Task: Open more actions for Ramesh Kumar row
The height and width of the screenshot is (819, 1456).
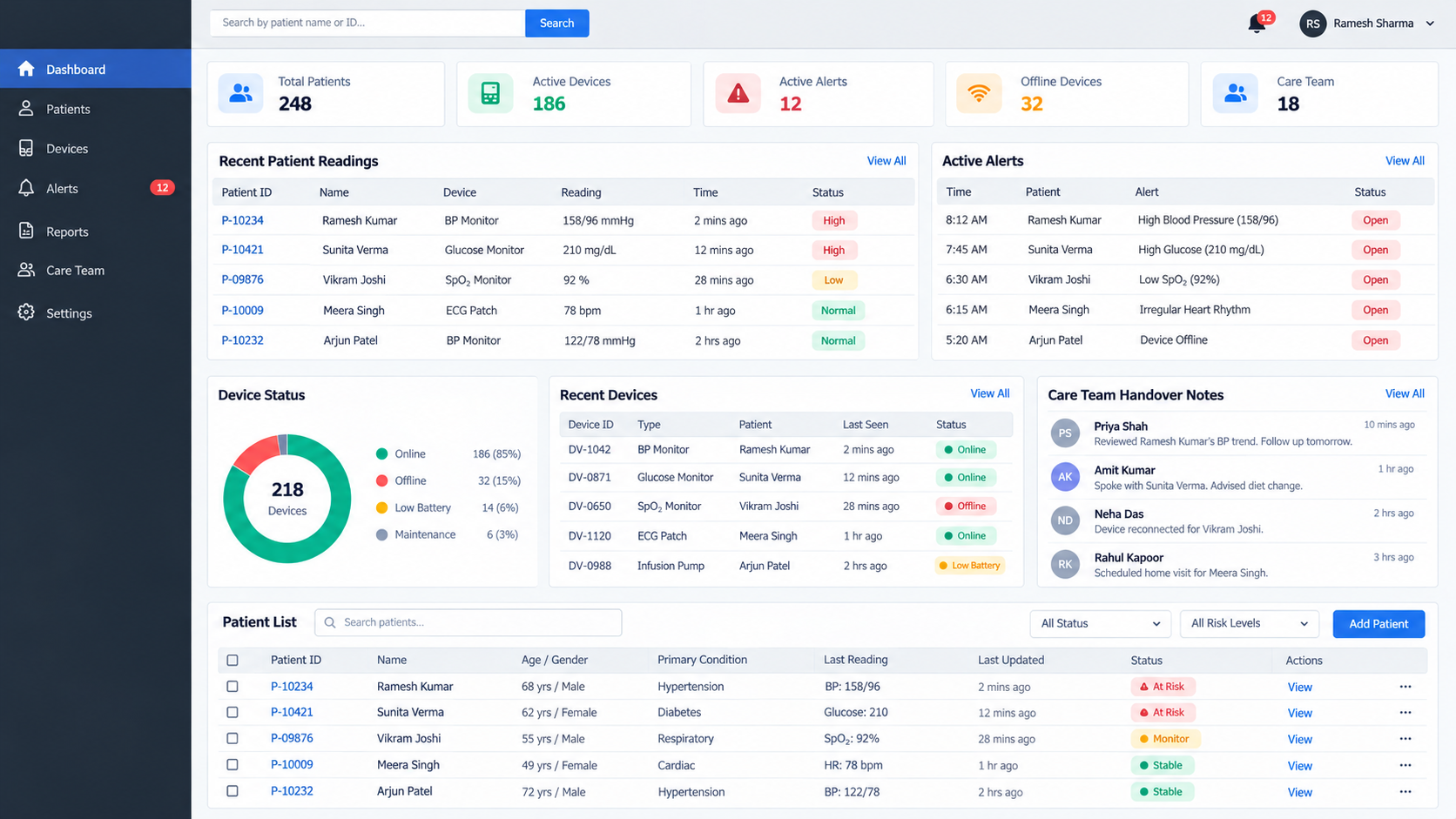Action: coord(1405,687)
